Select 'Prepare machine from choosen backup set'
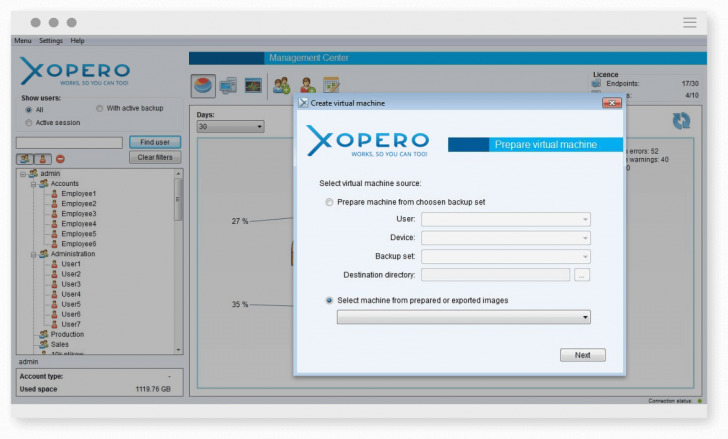This screenshot has width=728, height=439. click(329, 202)
